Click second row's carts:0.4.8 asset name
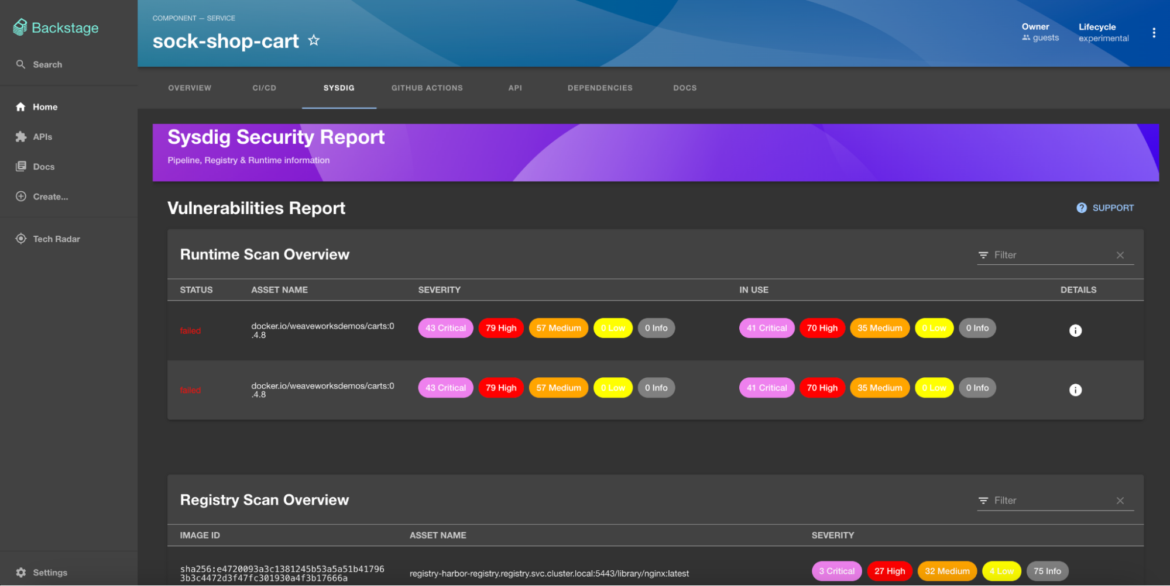 click(322, 390)
